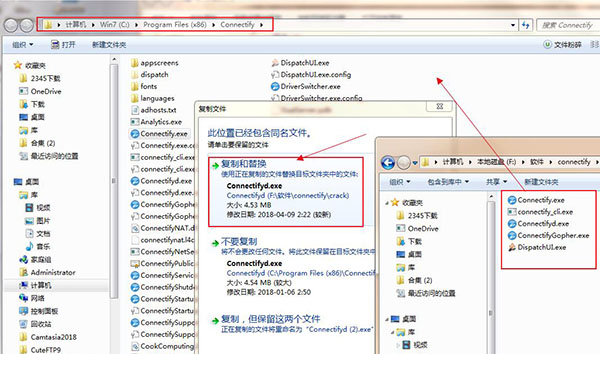This screenshot has height=368, width=600.
Task: Choose 复制和替换 in the copy file dialog
Action: (x=286, y=192)
